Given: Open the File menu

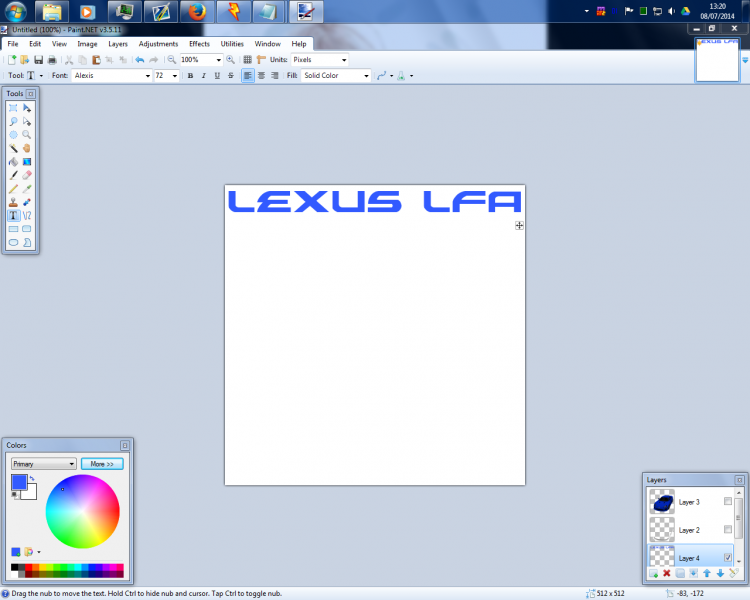Looking at the screenshot, I should (13, 44).
